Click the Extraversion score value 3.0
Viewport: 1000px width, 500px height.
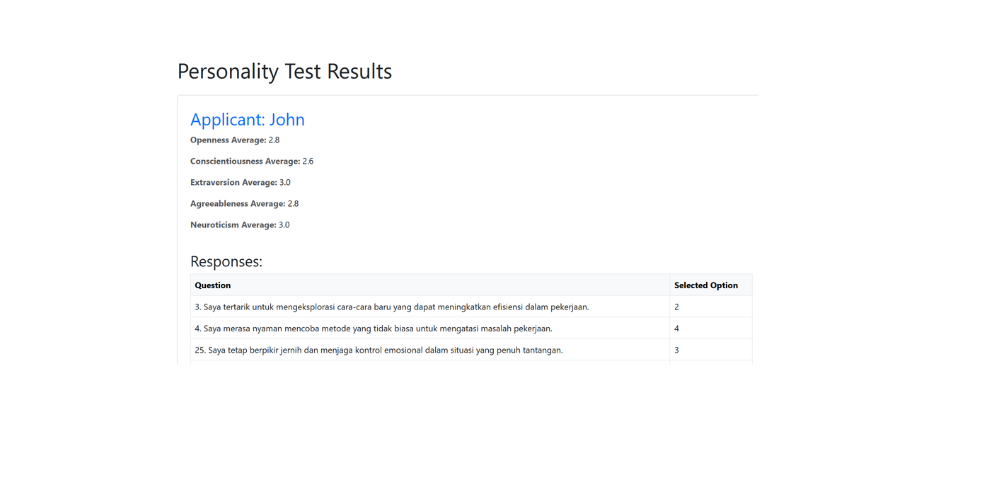click(285, 183)
